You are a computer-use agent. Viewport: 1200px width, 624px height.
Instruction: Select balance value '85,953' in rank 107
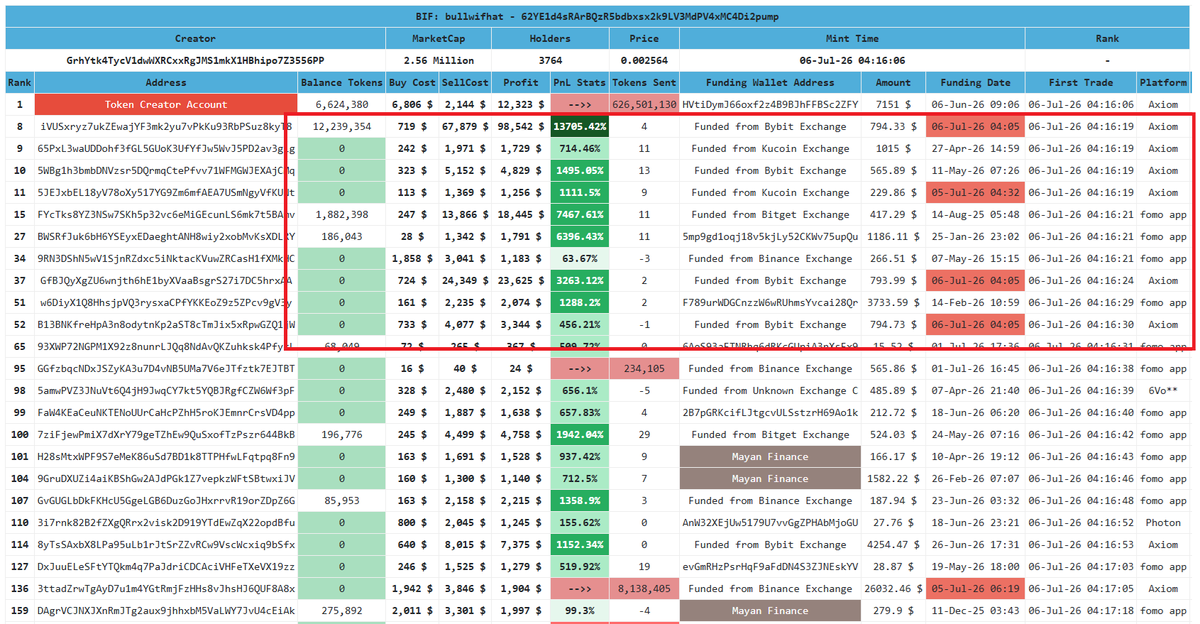point(342,500)
